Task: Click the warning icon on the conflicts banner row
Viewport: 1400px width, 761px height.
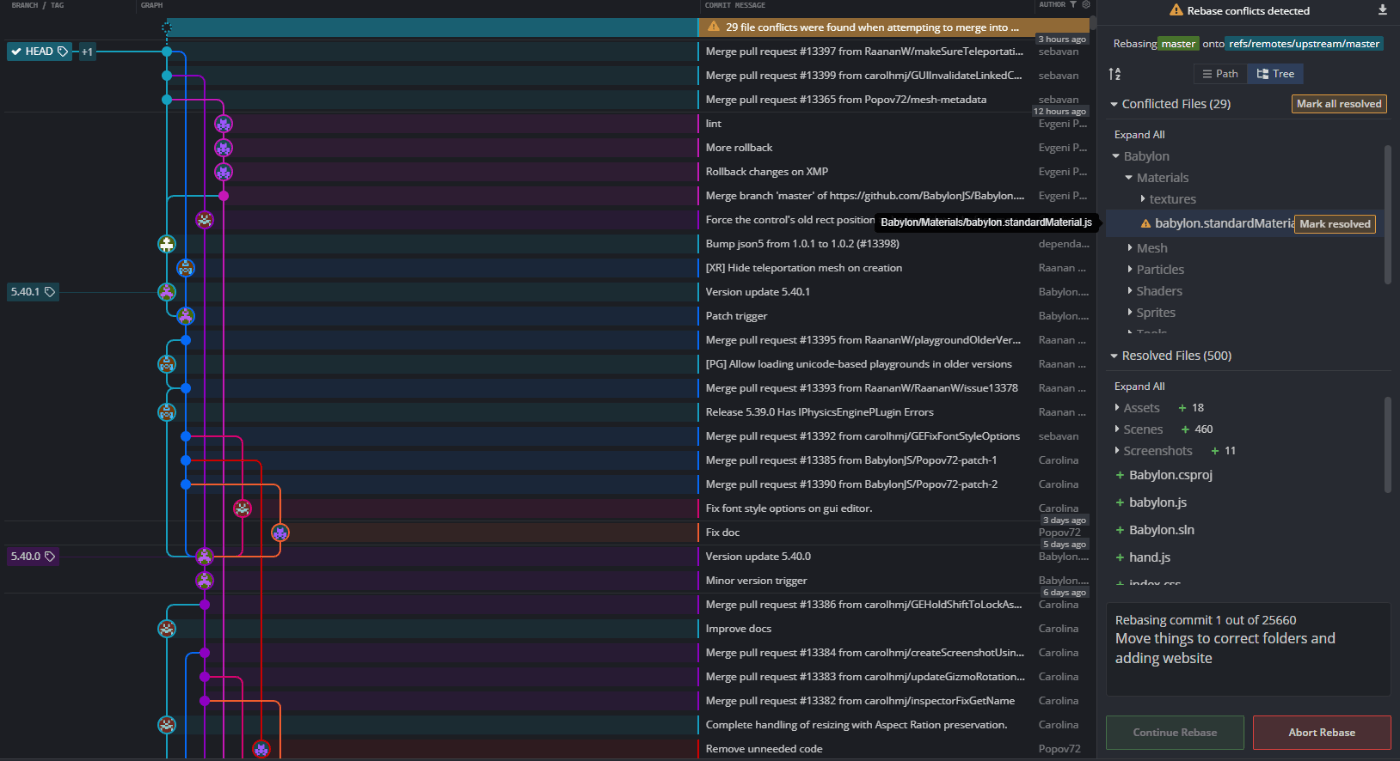Action: coord(714,27)
